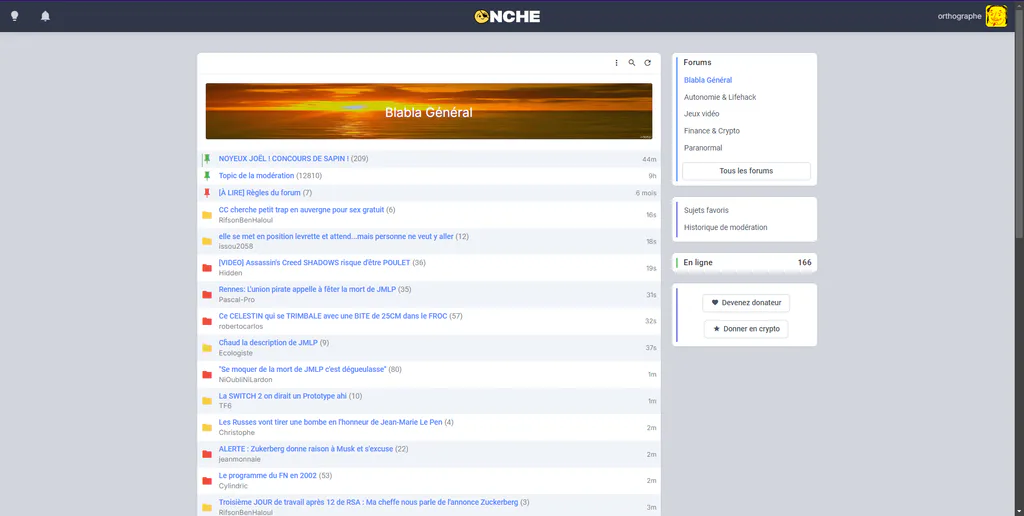Click the Devenez donateur button
The image size is (1024, 516).
coord(746,303)
